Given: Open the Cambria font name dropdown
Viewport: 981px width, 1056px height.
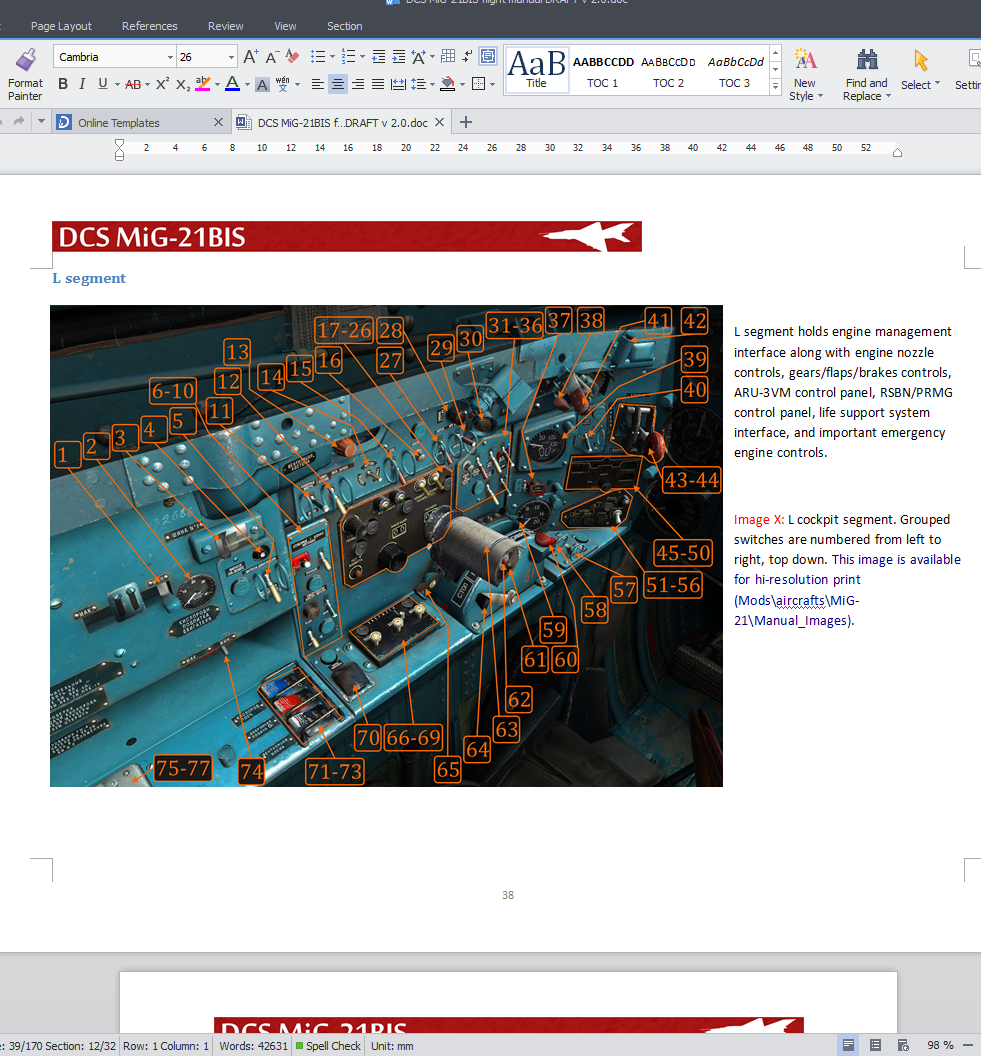Looking at the screenshot, I should click(x=170, y=57).
